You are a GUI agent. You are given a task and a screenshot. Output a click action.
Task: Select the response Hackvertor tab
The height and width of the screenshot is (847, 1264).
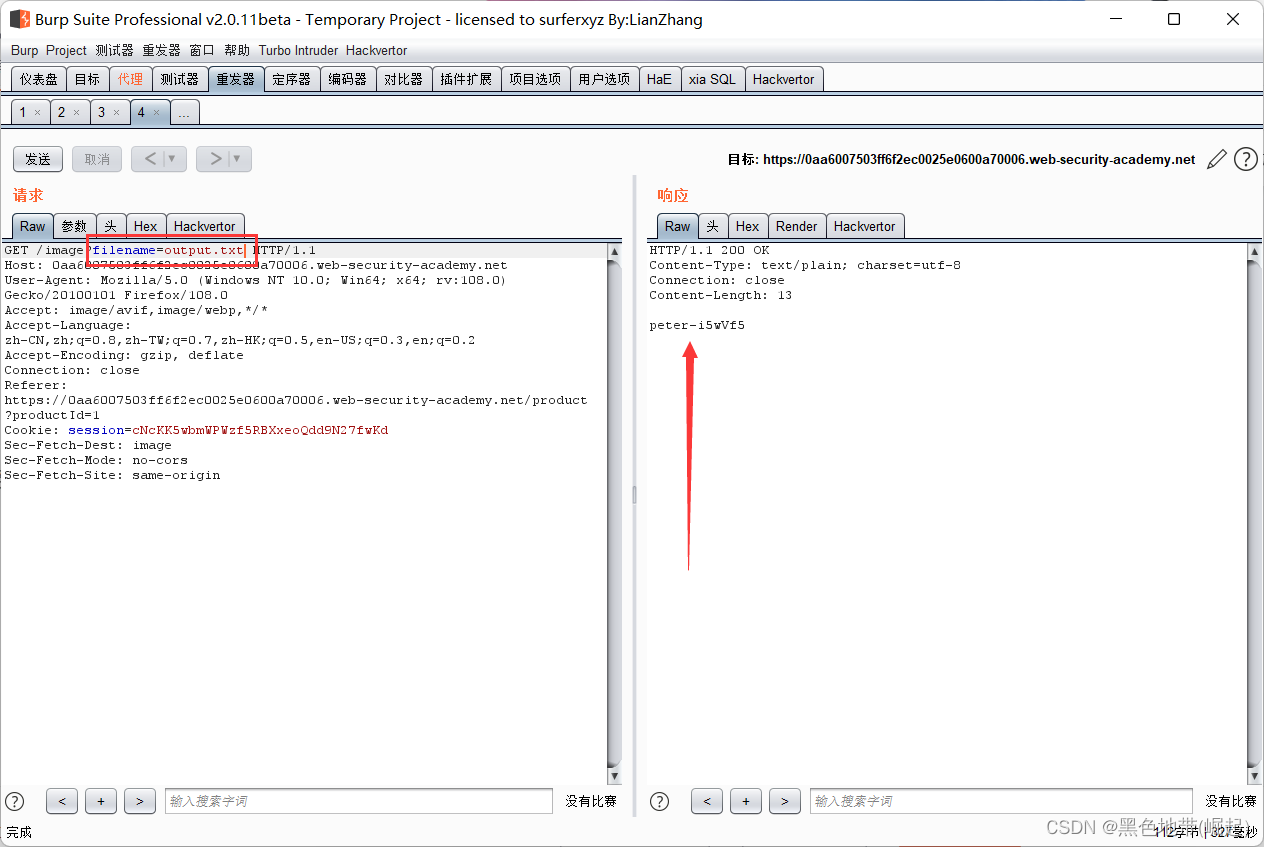(x=865, y=226)
